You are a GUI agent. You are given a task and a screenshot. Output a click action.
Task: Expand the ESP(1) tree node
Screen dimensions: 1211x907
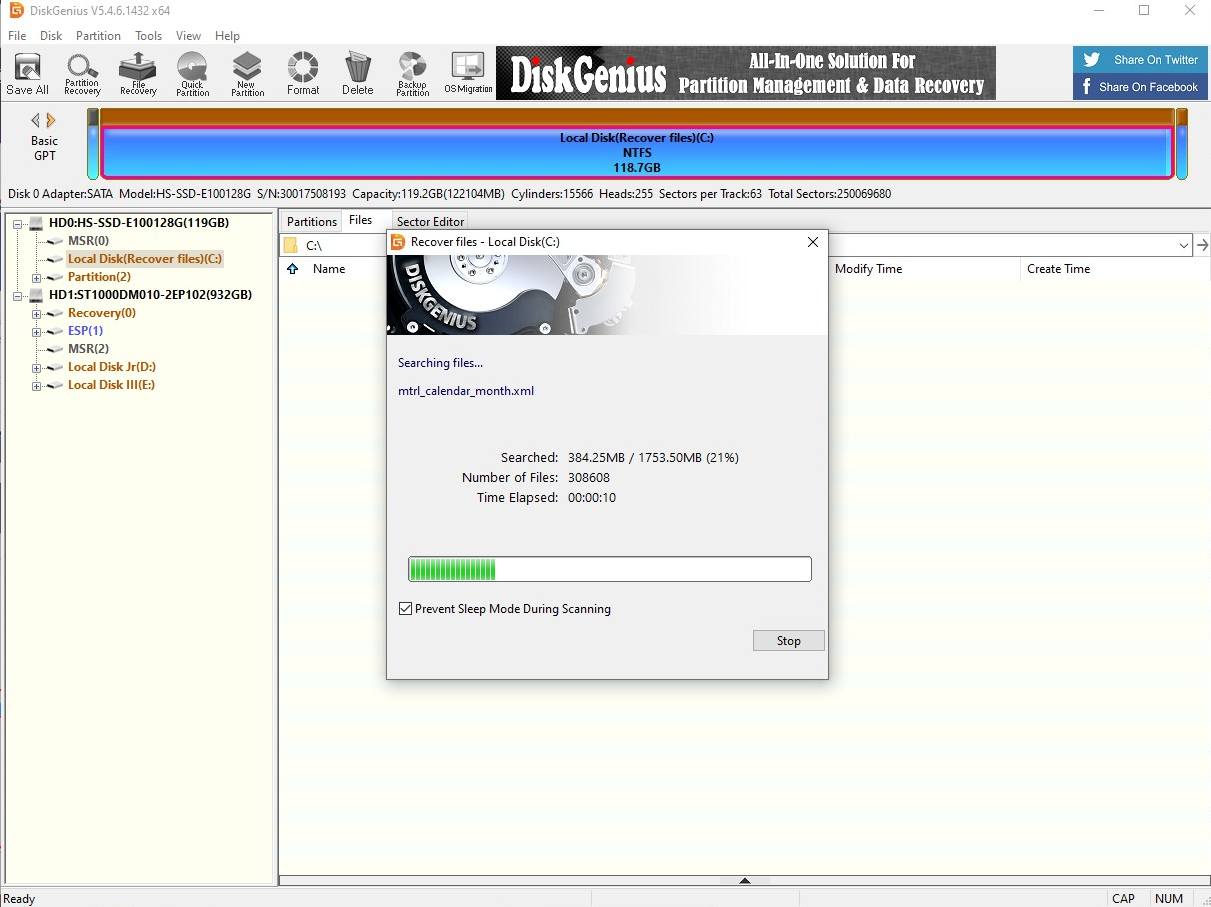(x=37, y=331)
